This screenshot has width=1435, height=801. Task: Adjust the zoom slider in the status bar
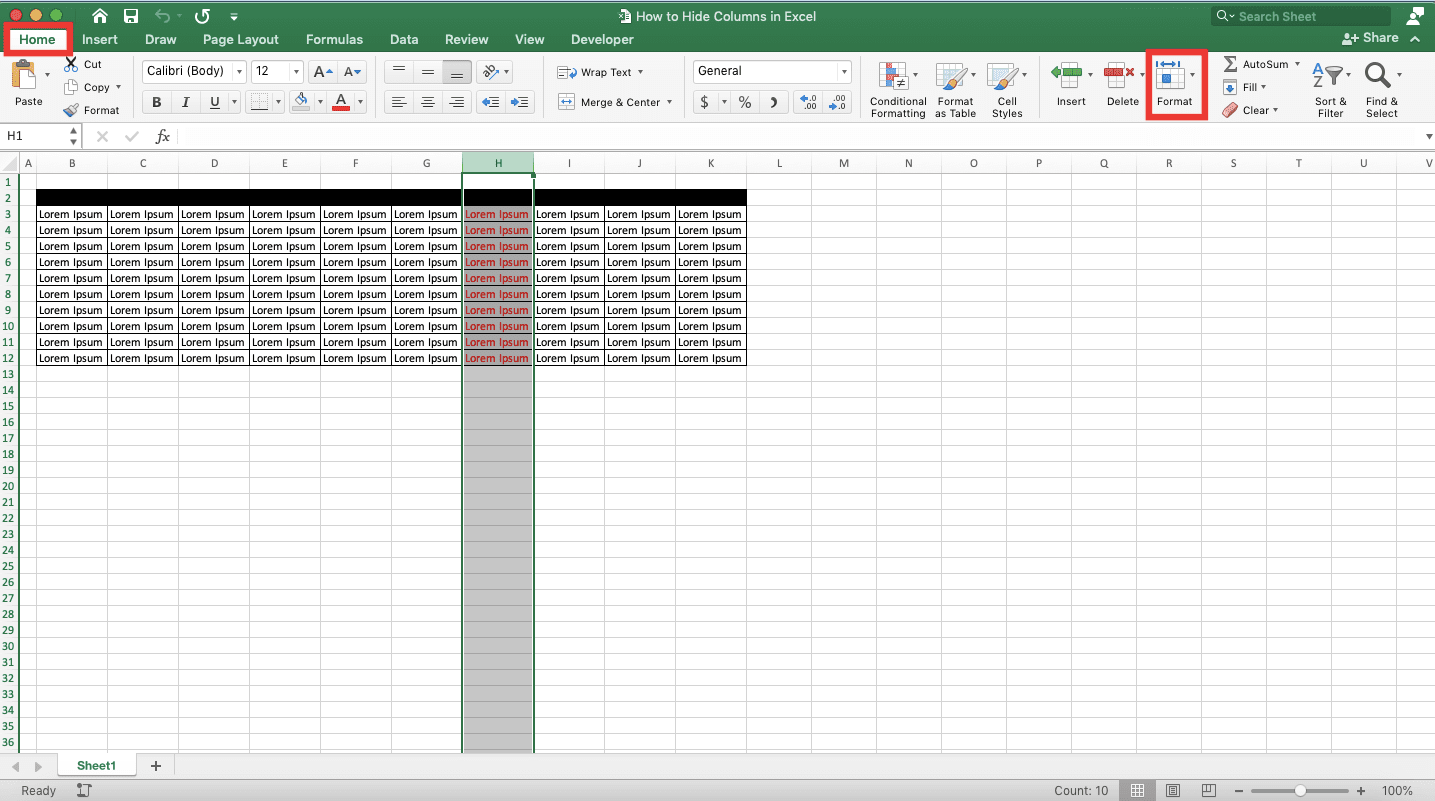1300,789
